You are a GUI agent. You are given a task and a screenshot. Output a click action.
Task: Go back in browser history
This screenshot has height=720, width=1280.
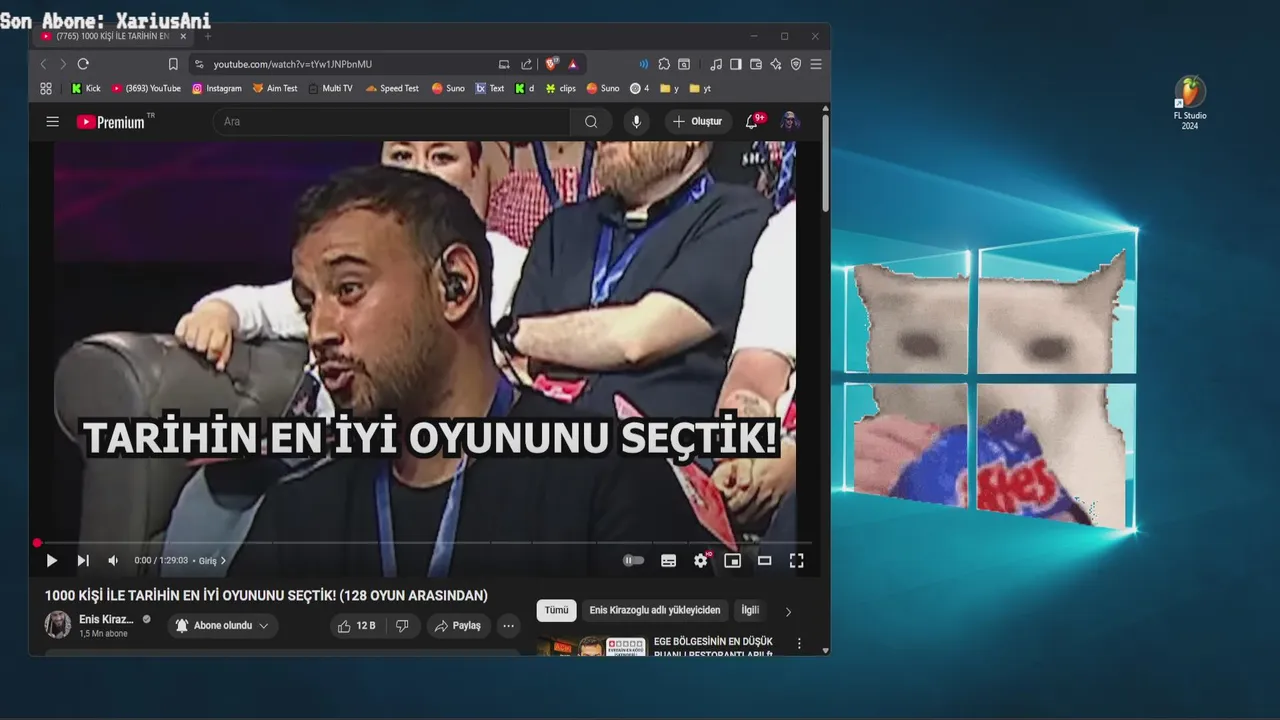point(43,64)
